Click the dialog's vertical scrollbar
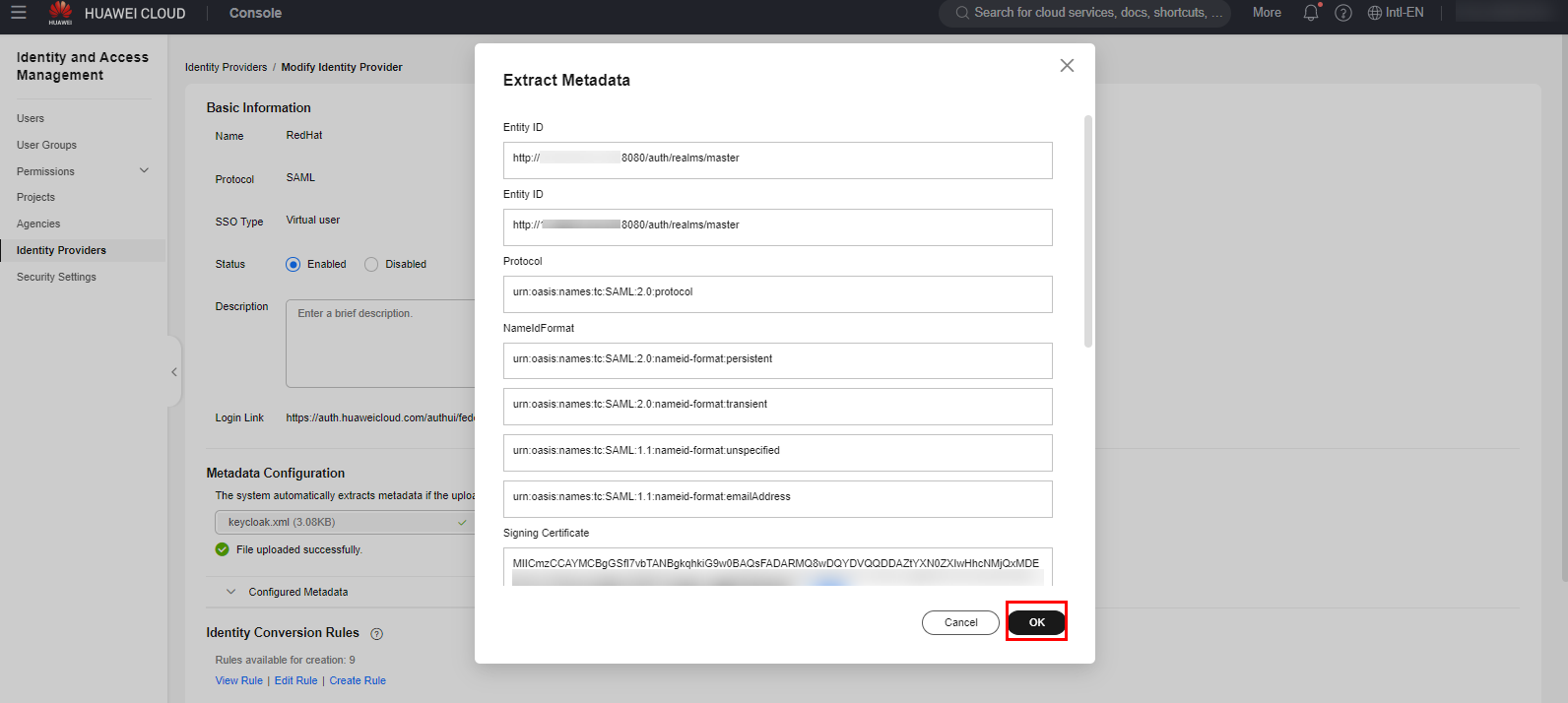 pos(1087,231)
